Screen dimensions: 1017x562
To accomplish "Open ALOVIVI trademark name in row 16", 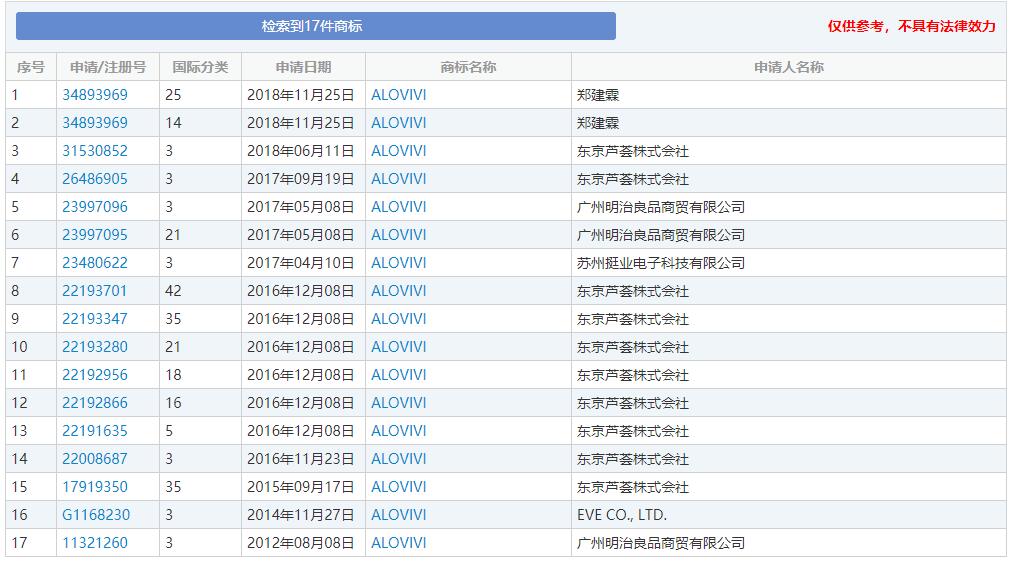I will click(x=399, y=515).
